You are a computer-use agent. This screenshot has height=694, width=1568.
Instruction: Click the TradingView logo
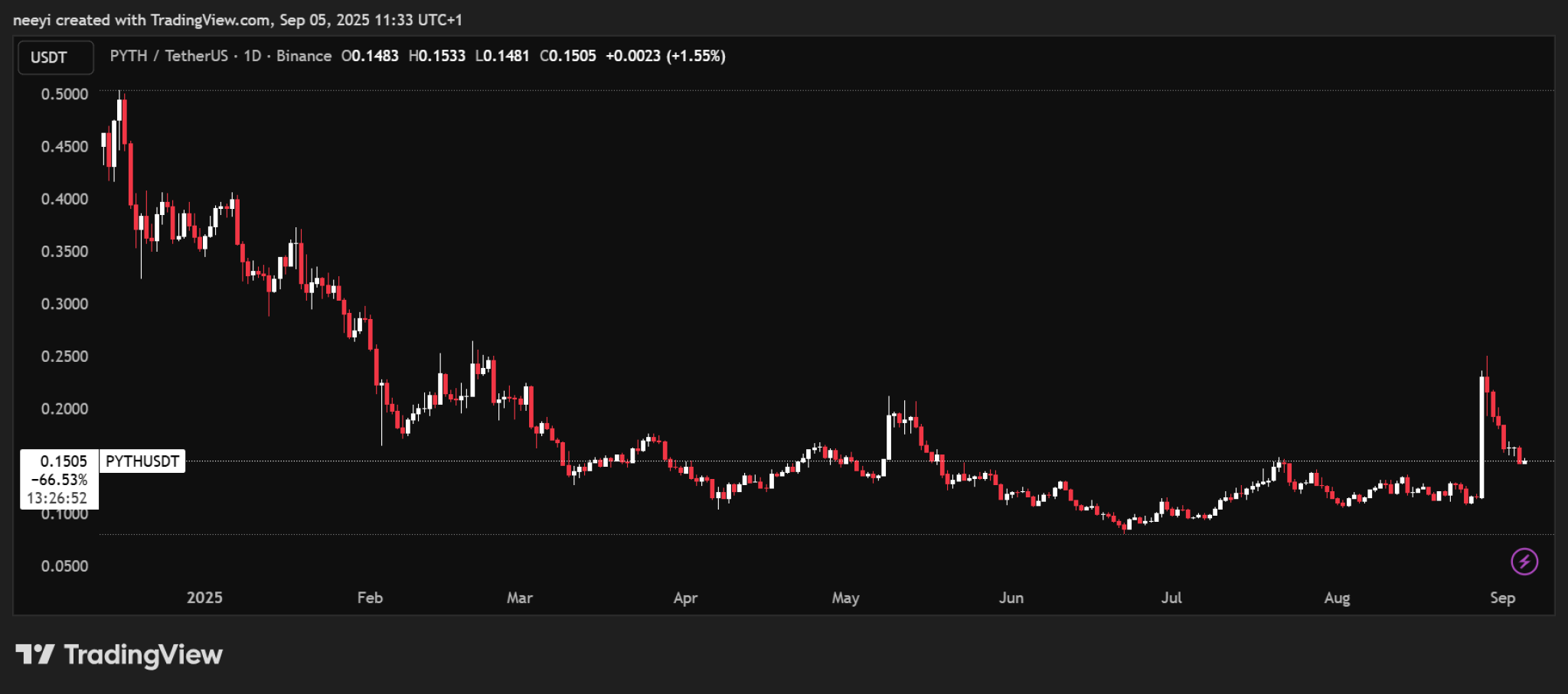click(x=119, y=654)
